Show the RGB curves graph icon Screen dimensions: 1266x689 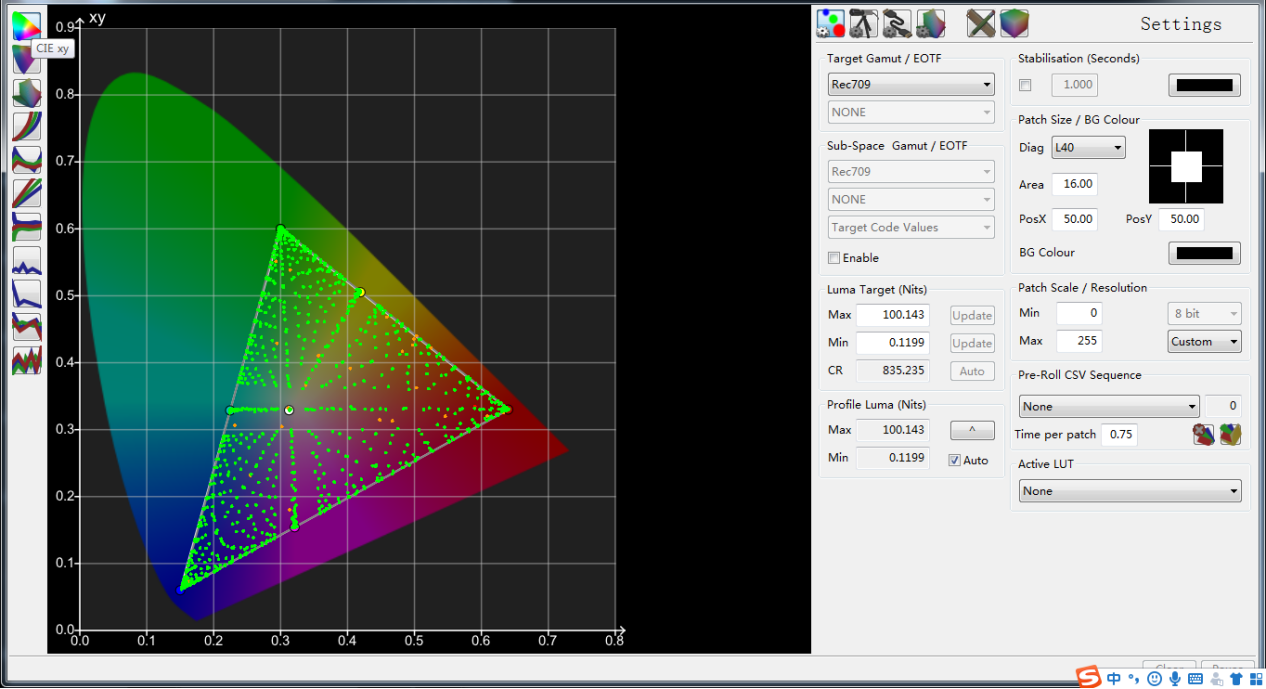(x=27, y=125)
